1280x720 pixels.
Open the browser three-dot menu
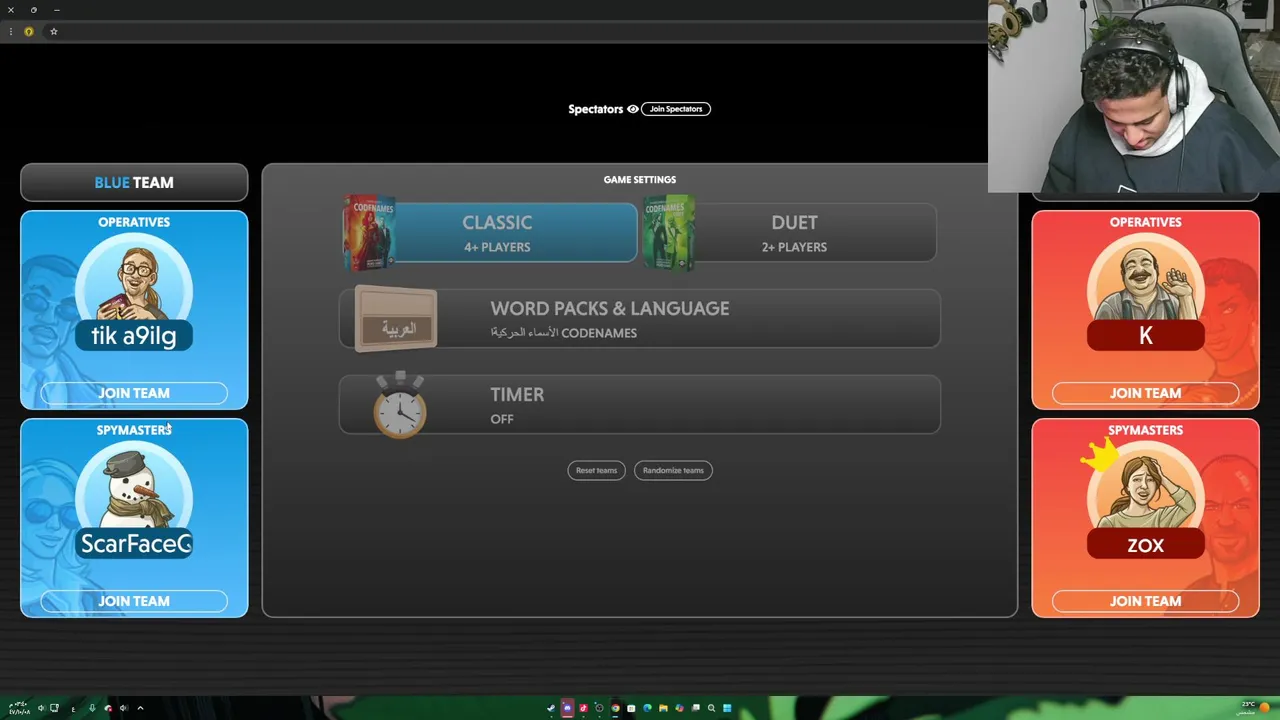(10, 31)
